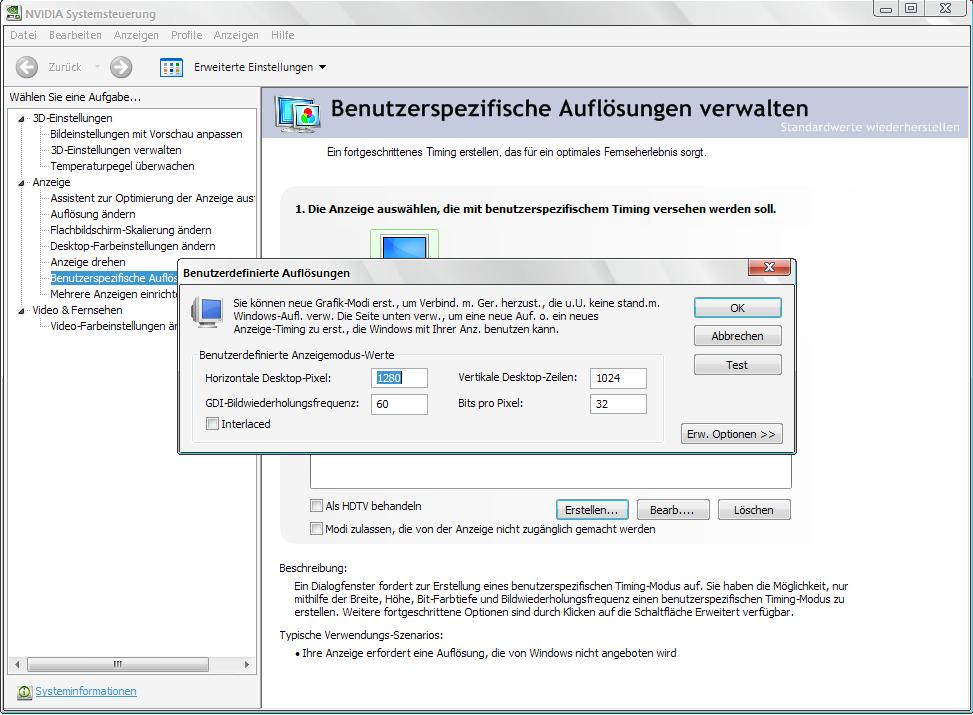This screenshot has height=715, width=973.
Task: Click the Erweiterte Einstellungen grid view icon
Action: coord(171,67)
